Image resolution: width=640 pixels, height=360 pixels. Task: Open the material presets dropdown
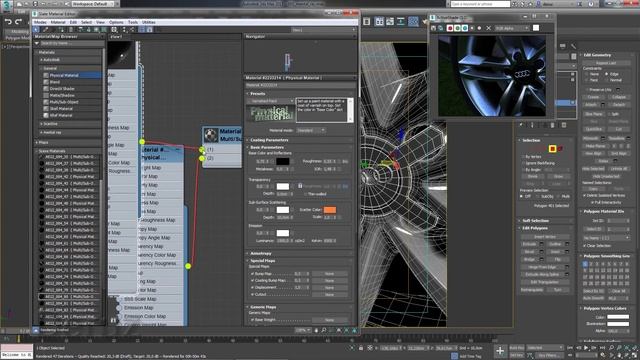point(269,101)
